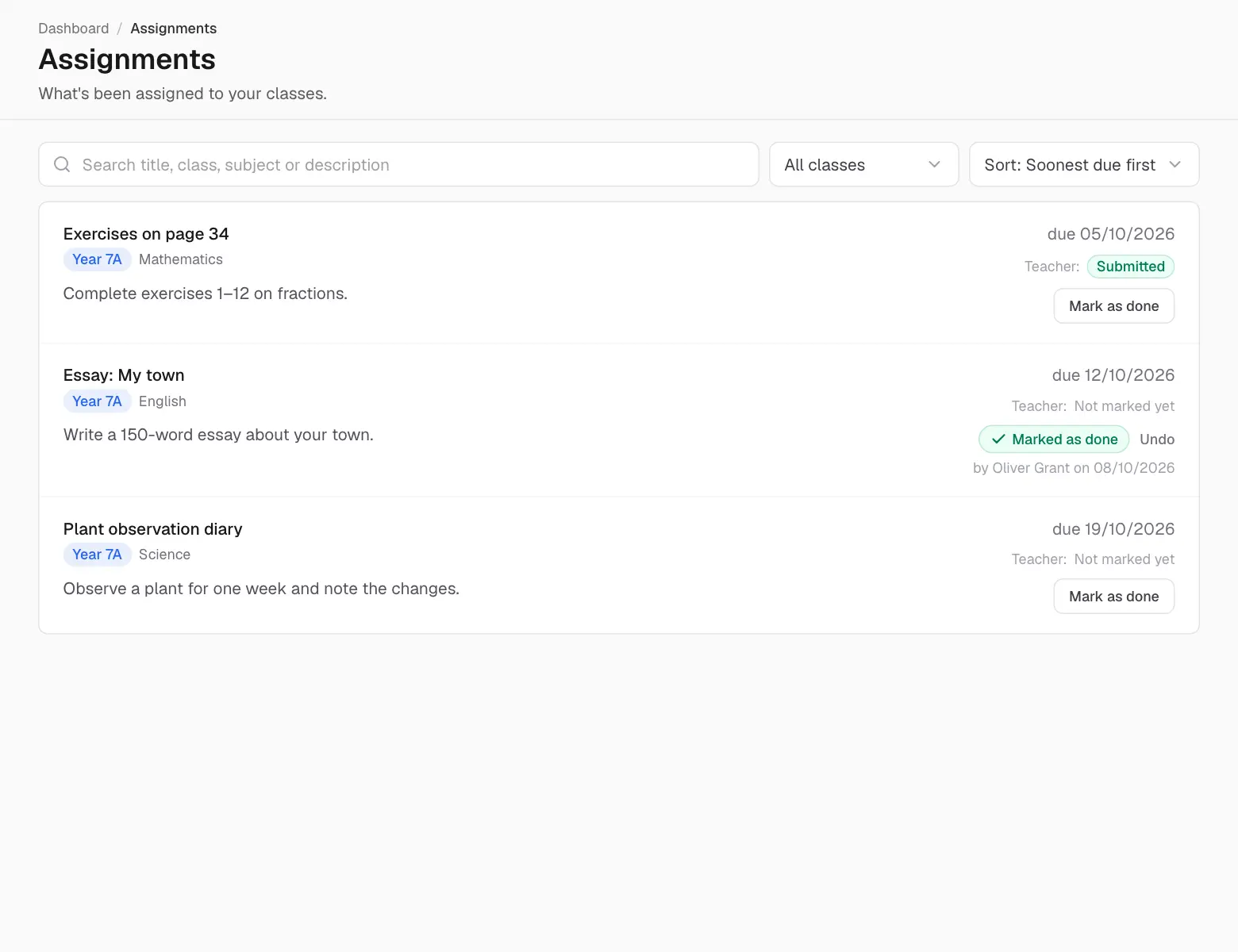
Task: Open the Essay: My town assignment title
Action: click(x=124, y=375)
